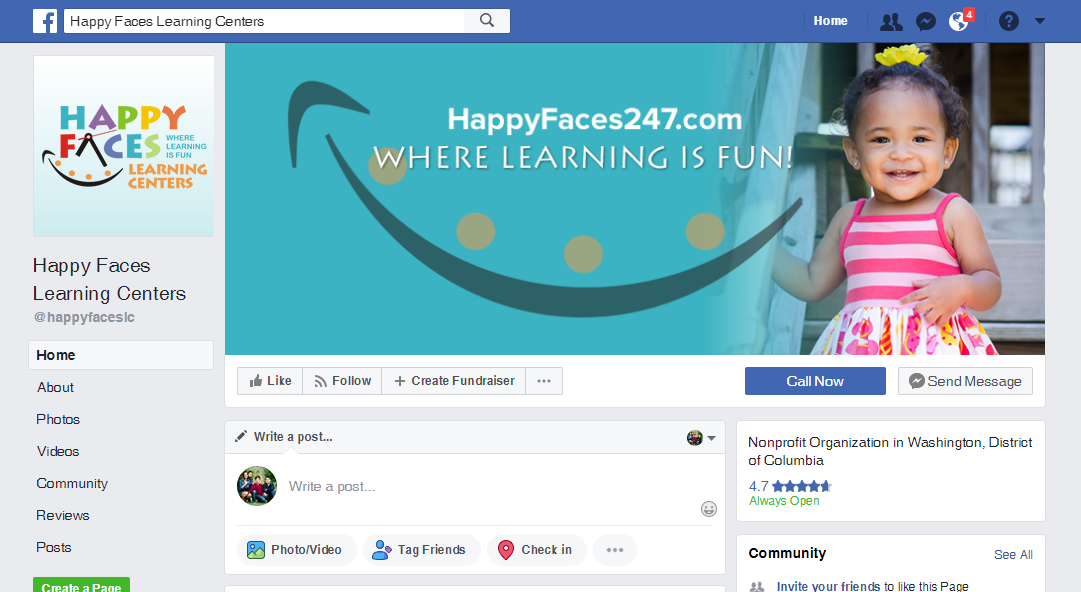The image size is (1081, 592).
Task: Open the cover photo of the smiling child
Action: pyautogui.click(x=634, y=198)
